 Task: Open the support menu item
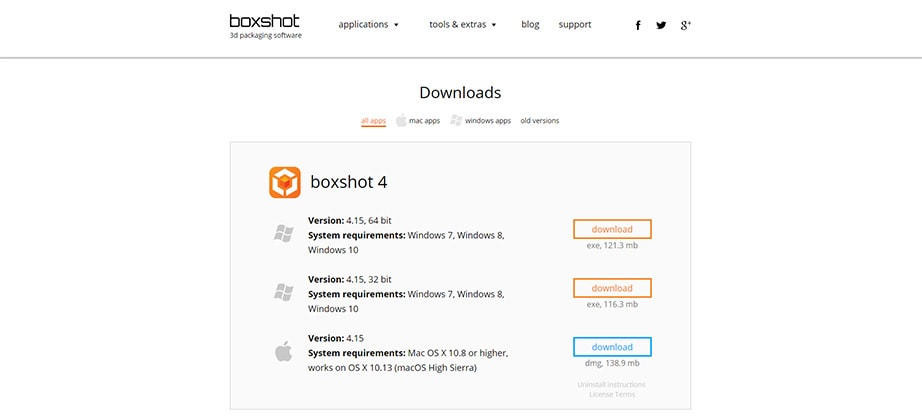coord(575,25)
